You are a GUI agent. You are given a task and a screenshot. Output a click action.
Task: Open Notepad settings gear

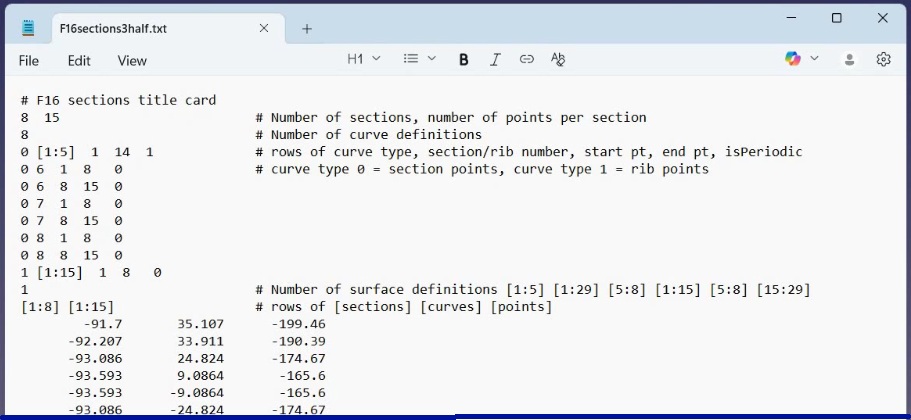883,60
